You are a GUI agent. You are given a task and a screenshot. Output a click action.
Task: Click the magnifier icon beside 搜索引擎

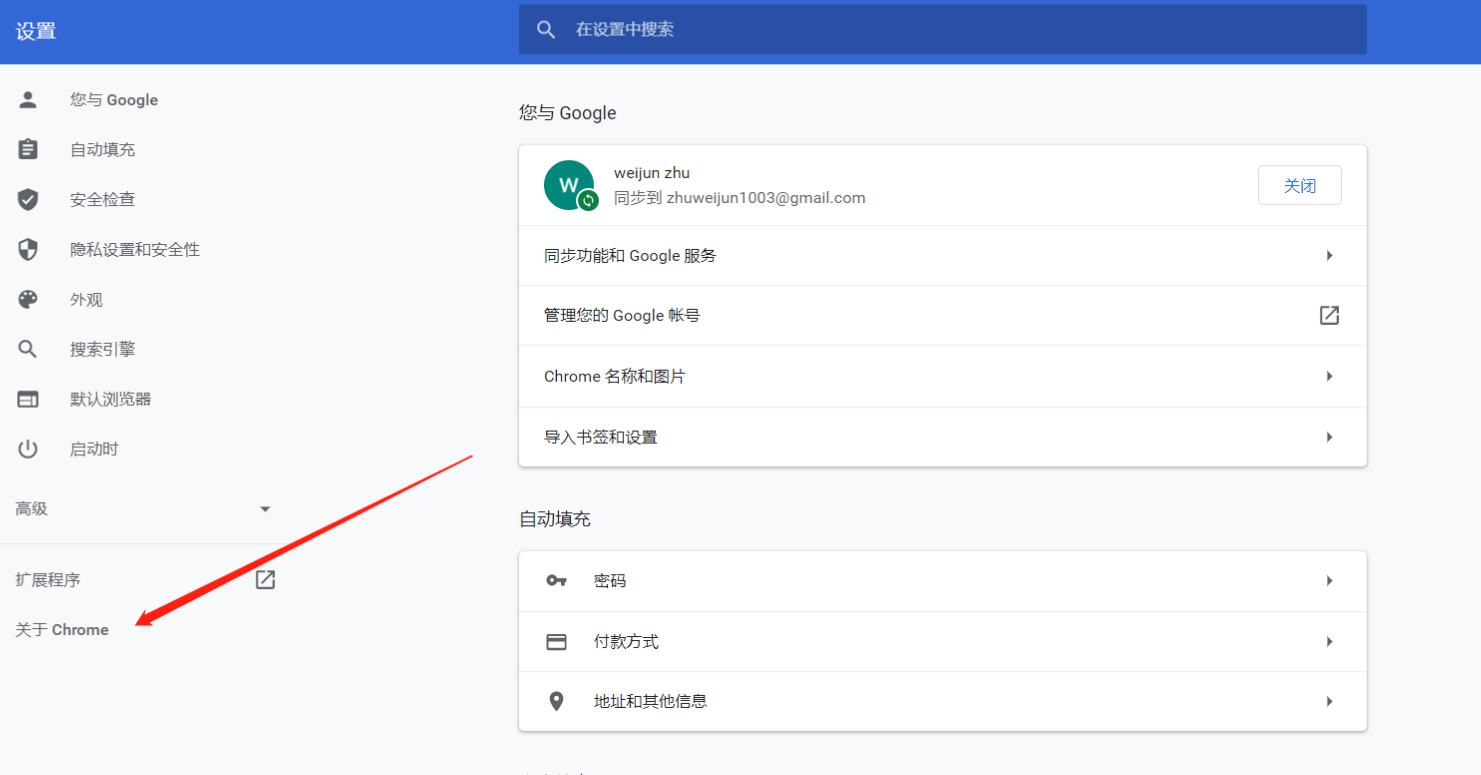(x=28, y=349)
